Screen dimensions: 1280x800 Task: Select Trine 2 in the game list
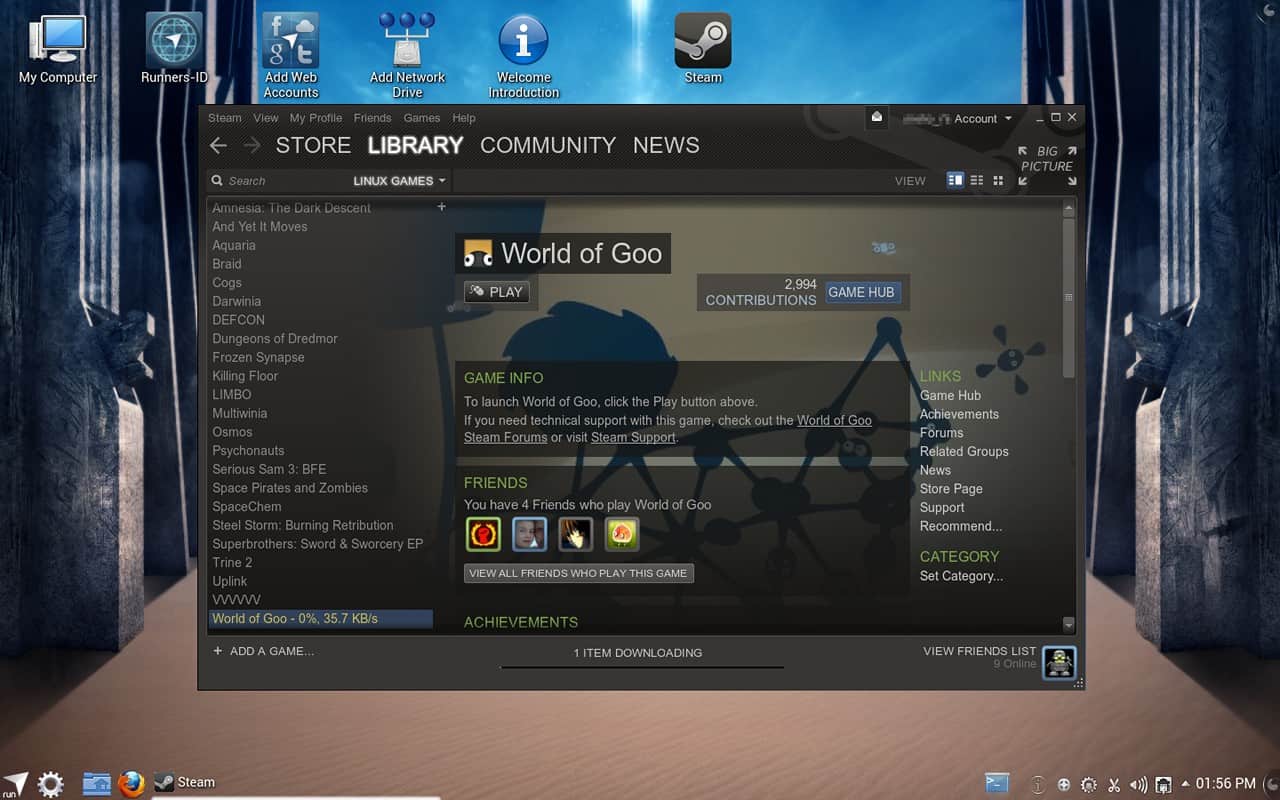click(x=232, y=563)
